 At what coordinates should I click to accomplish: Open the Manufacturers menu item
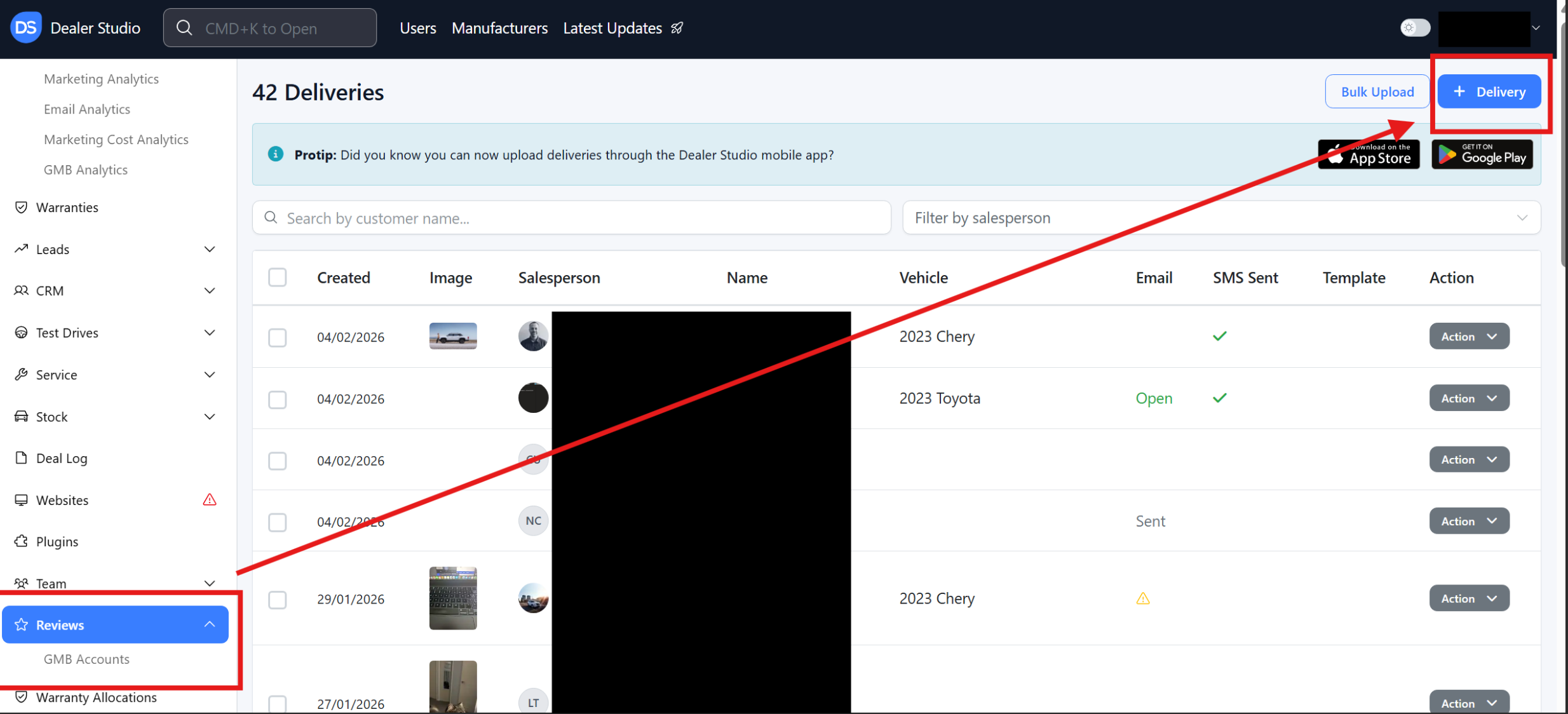499,28
